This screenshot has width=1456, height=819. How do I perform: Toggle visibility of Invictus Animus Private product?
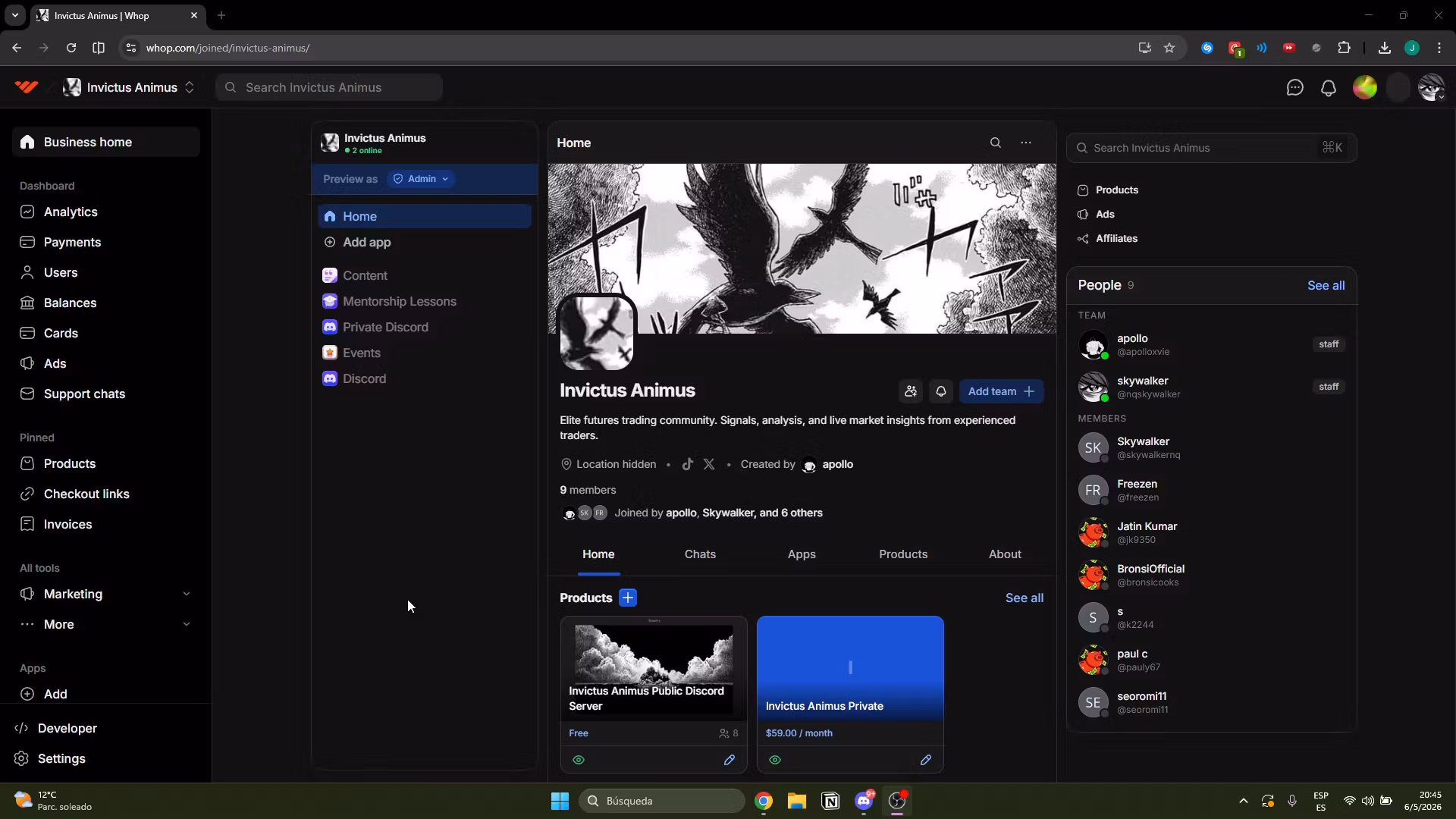tap(774, 760)
